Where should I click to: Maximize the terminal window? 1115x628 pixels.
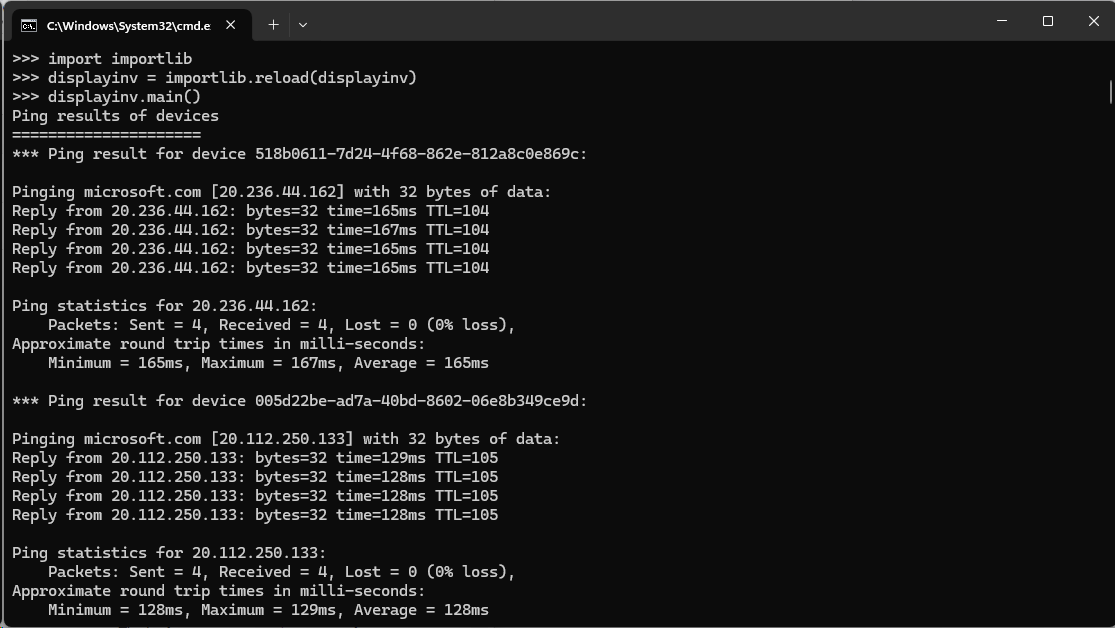click(1048, 21)
